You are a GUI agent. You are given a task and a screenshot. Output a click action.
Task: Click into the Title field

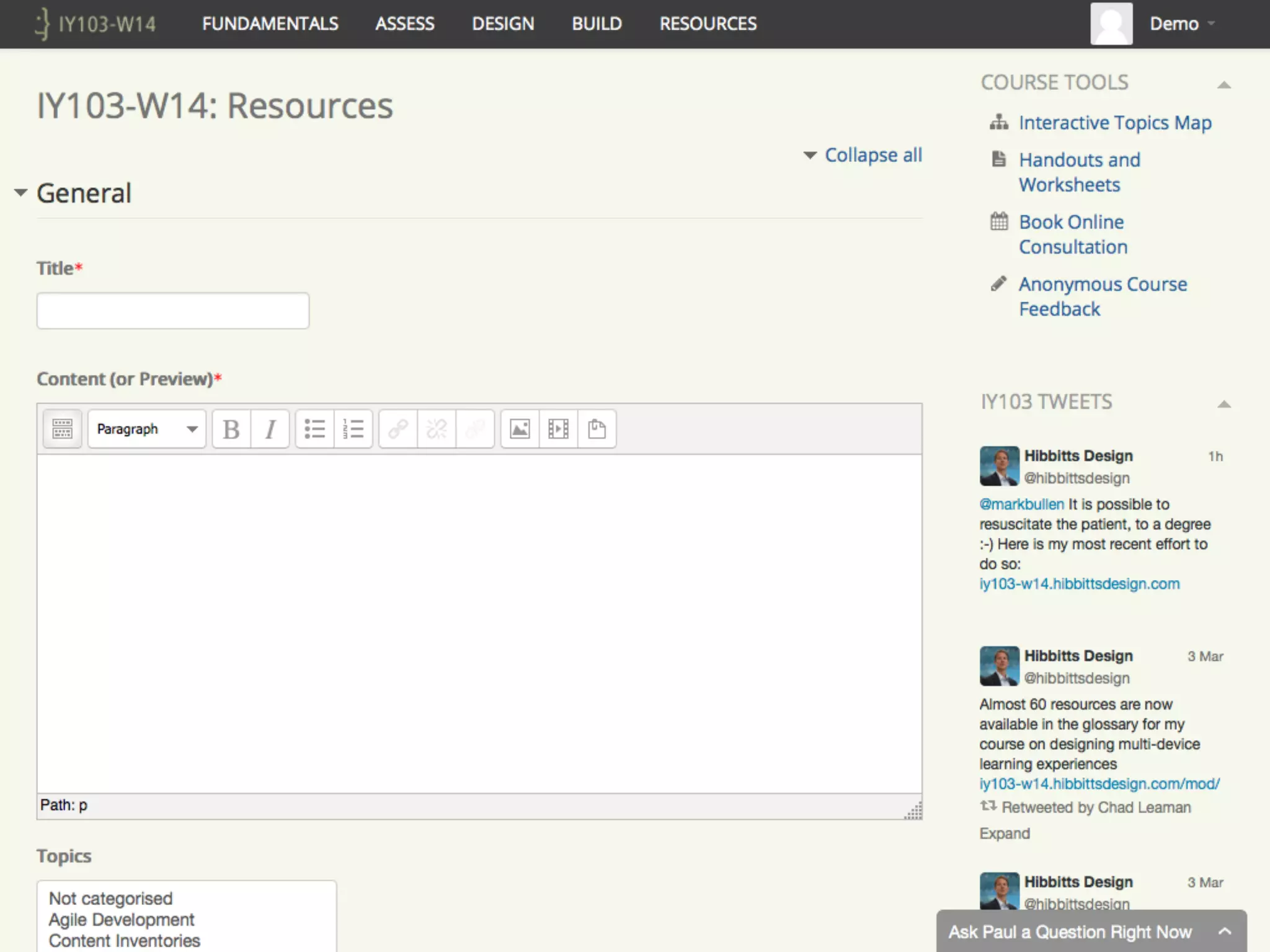click(x=173, y=311)
